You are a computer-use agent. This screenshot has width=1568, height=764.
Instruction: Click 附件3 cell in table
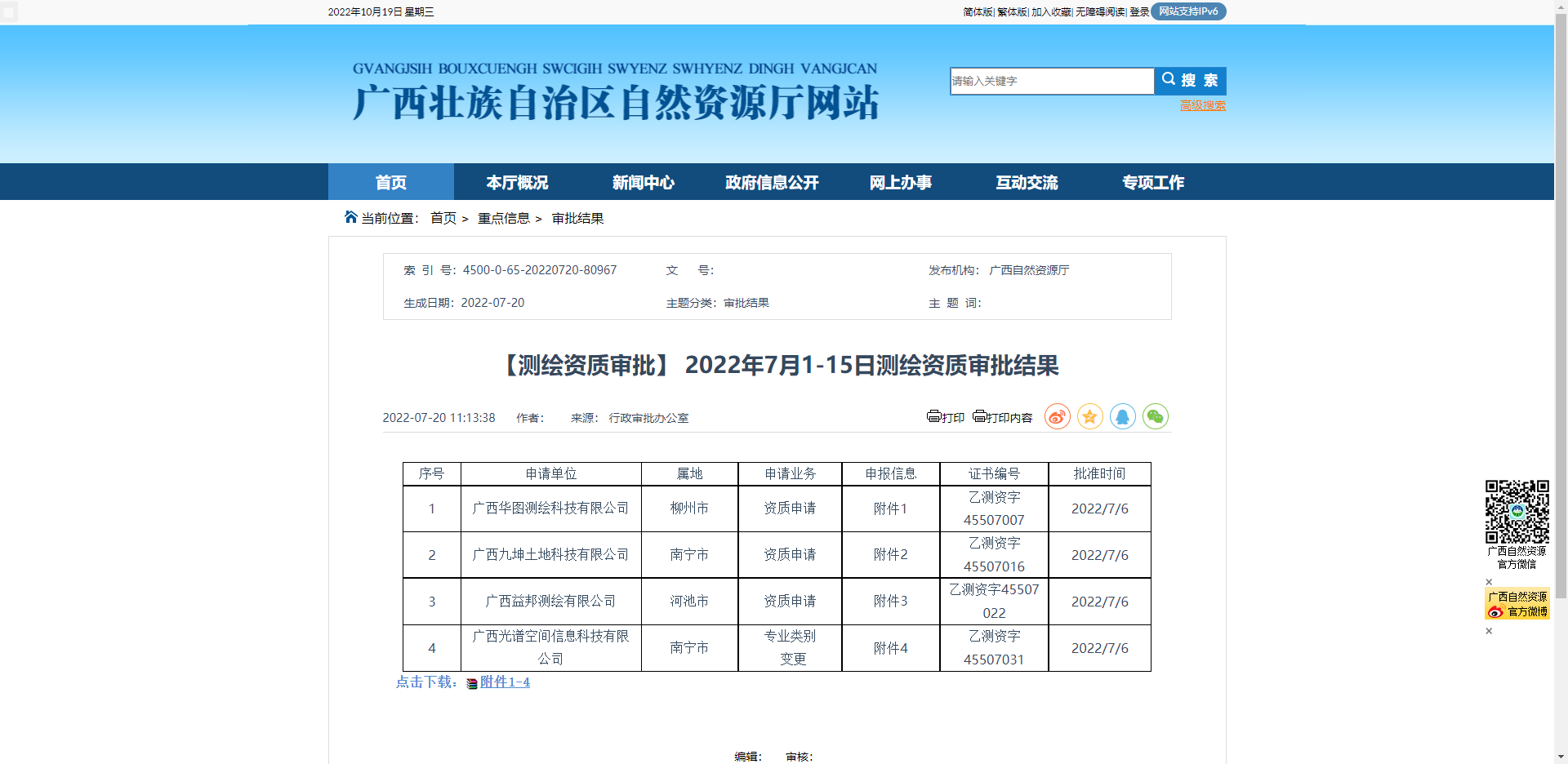click(890, 602)
